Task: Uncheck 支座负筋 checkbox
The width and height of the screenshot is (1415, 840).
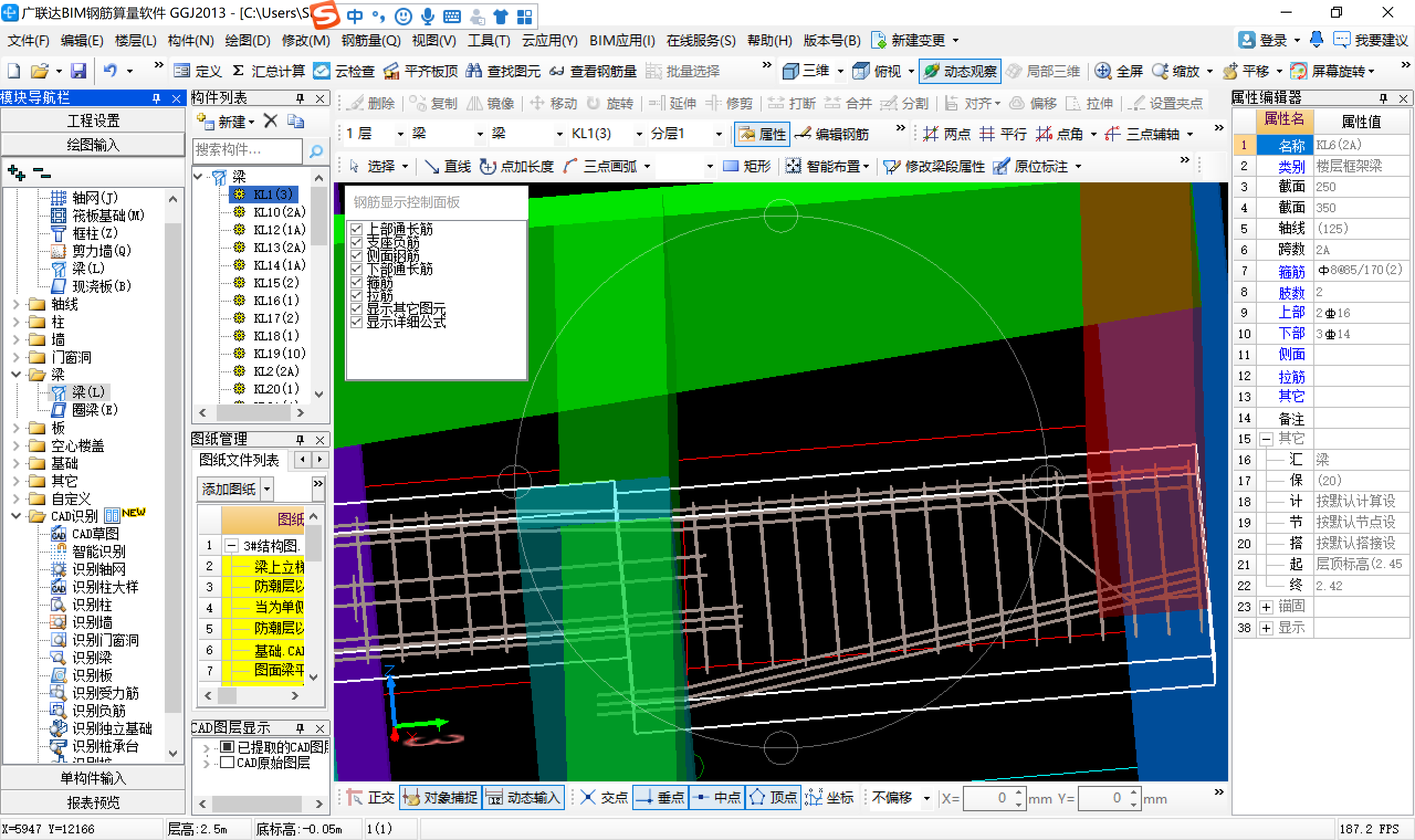Action: (x=356, y=242)
